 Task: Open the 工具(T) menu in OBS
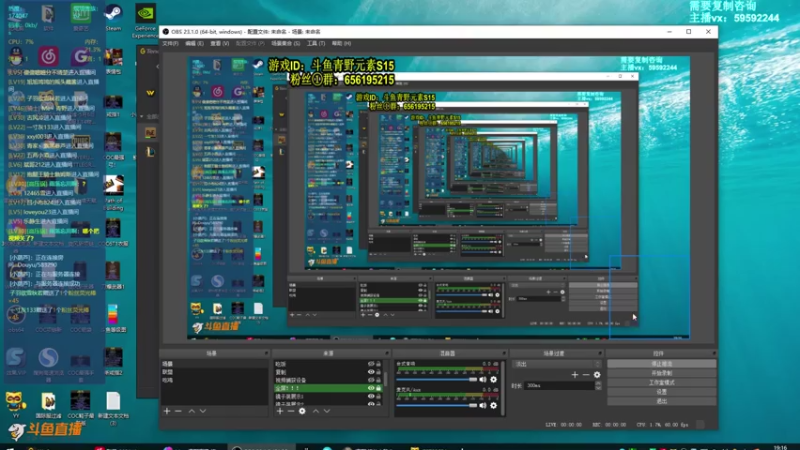coord(316,44)
